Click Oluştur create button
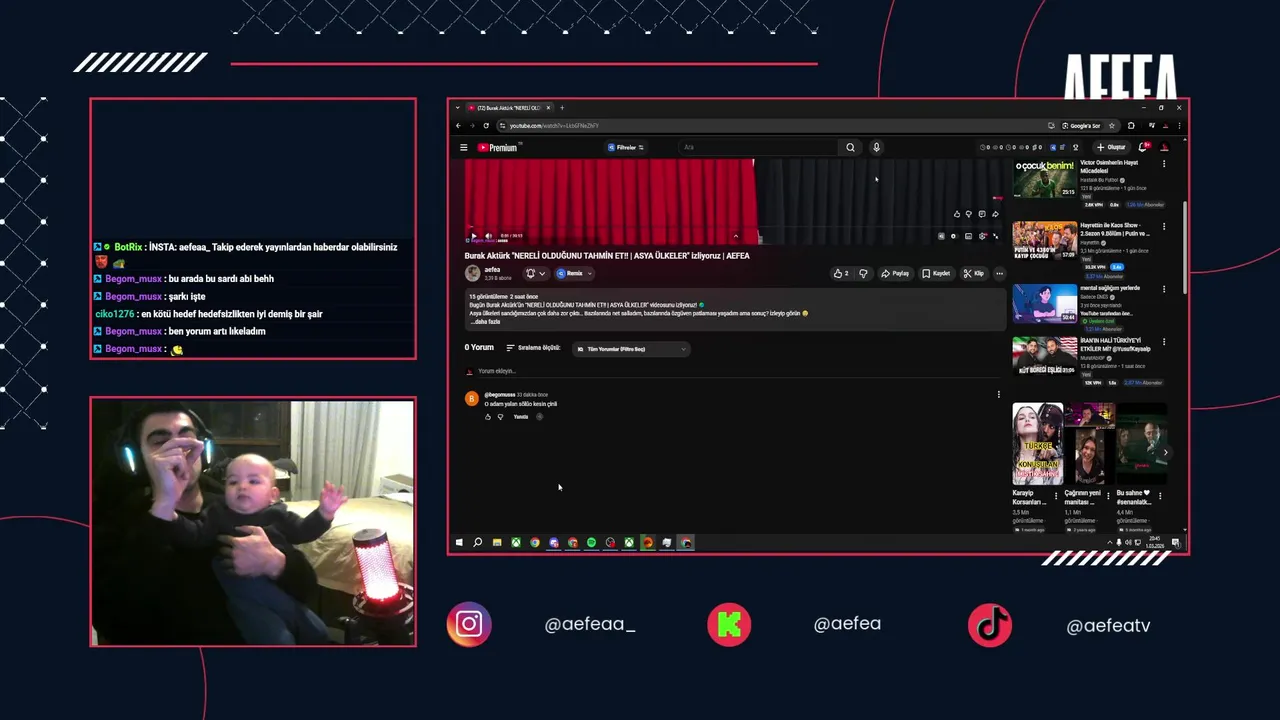Viewport: 1280px width, 720px height. point(1111,147)
